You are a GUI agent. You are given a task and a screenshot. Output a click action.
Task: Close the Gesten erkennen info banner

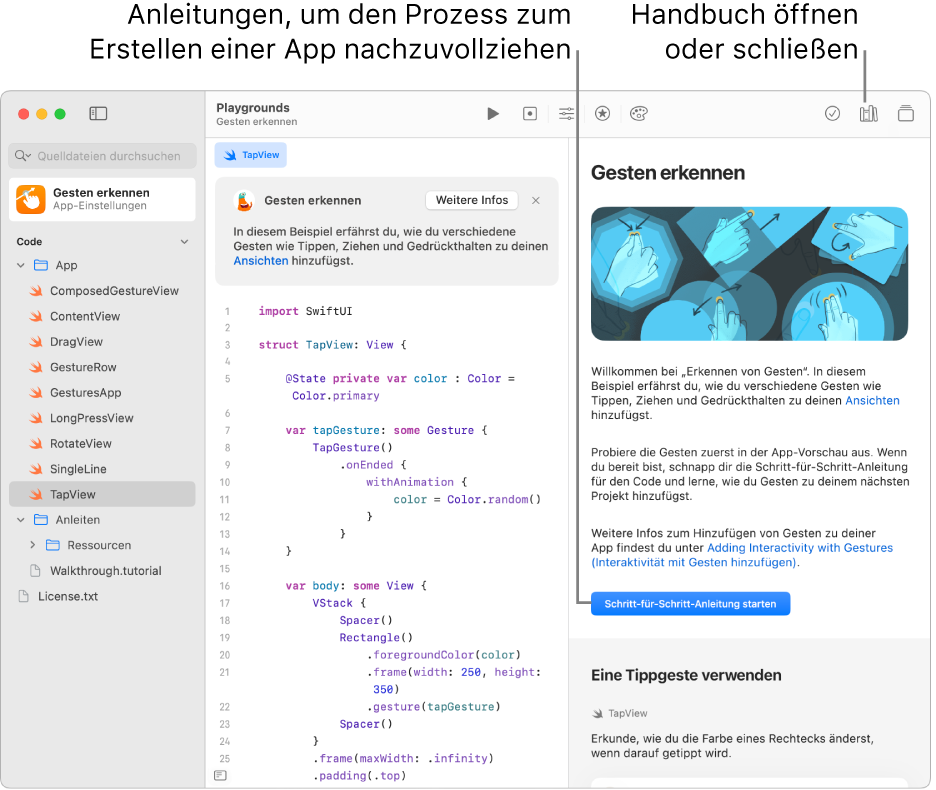coord(535,201)
